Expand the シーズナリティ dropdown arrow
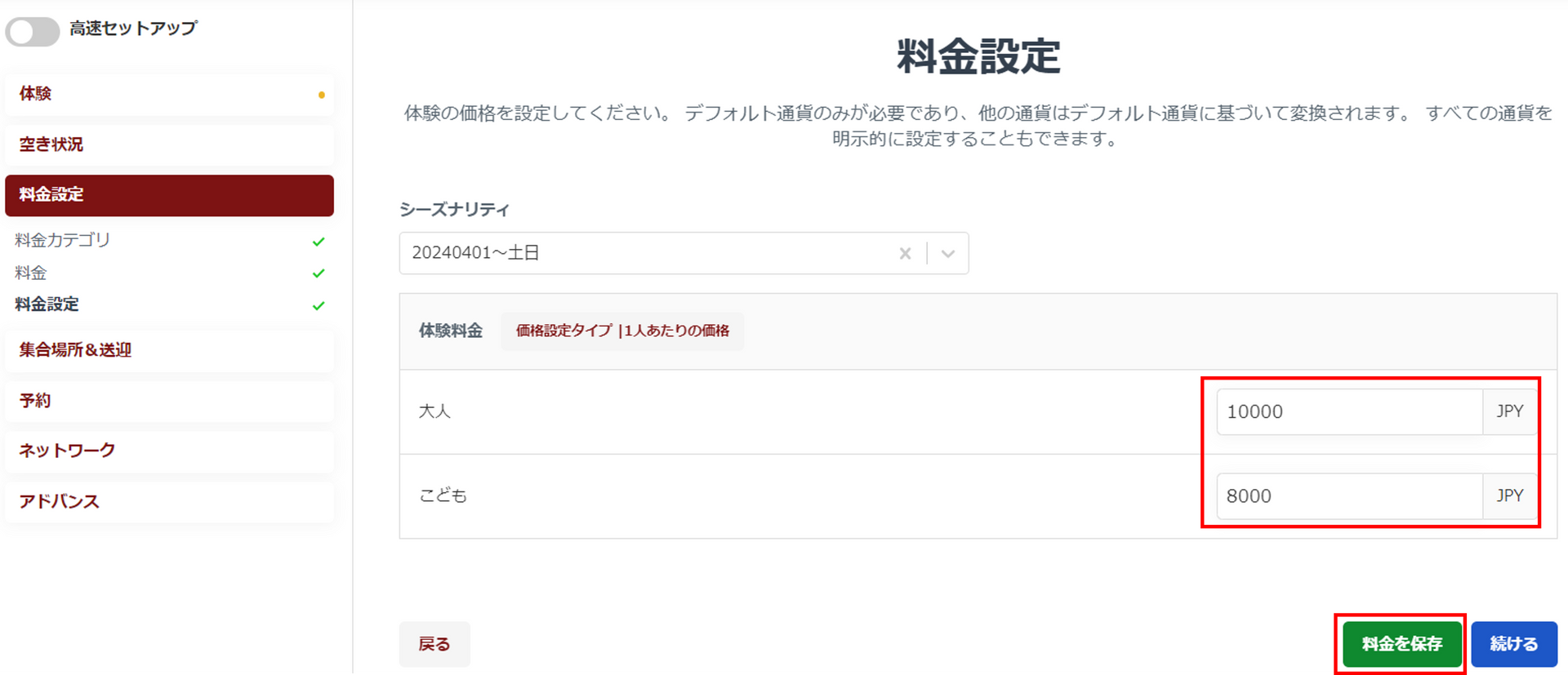 tap(948, 254)
